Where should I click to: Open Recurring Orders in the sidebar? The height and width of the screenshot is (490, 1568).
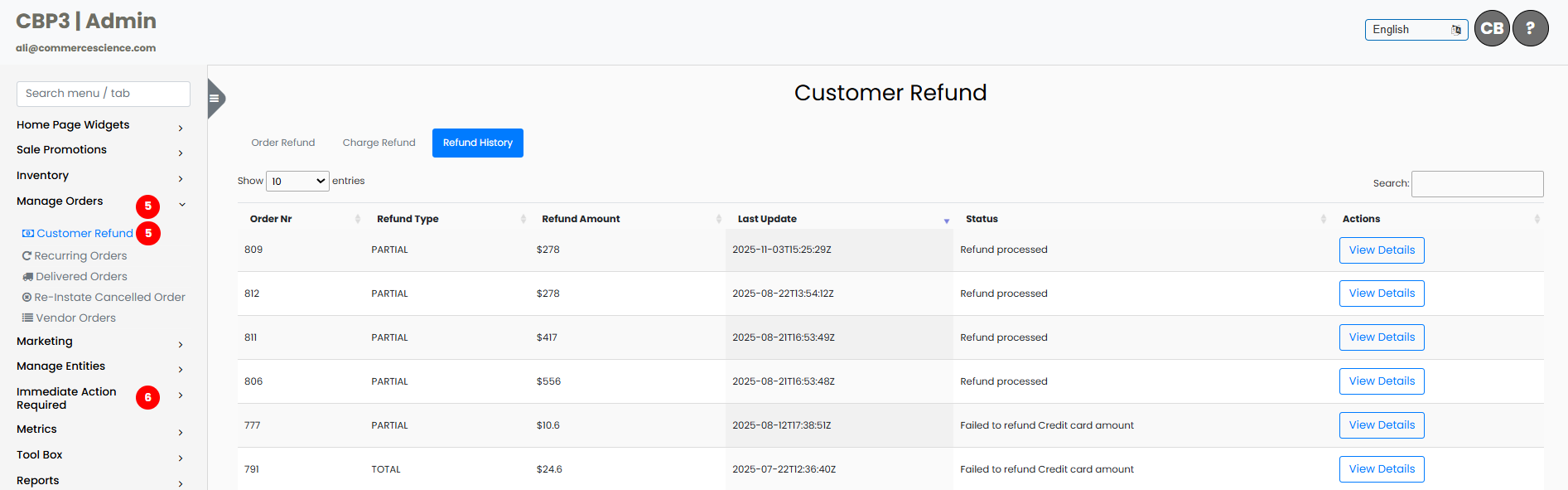pyautogui.click(x=80, y=255)
